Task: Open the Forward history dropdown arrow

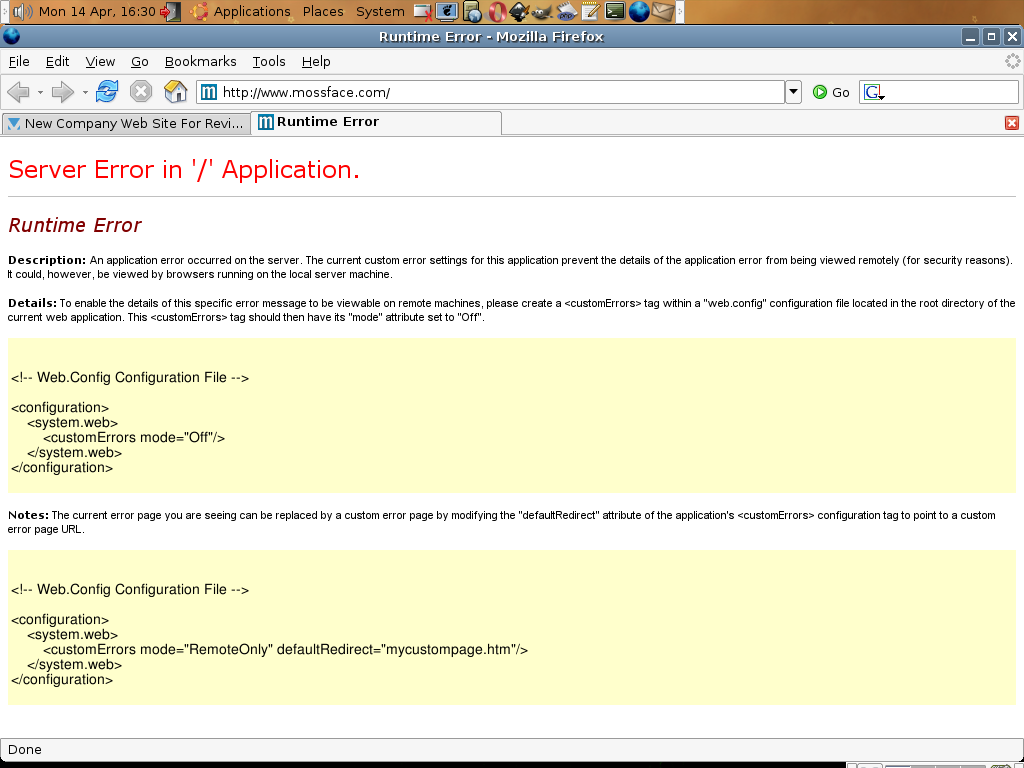Action: [85, 93]
